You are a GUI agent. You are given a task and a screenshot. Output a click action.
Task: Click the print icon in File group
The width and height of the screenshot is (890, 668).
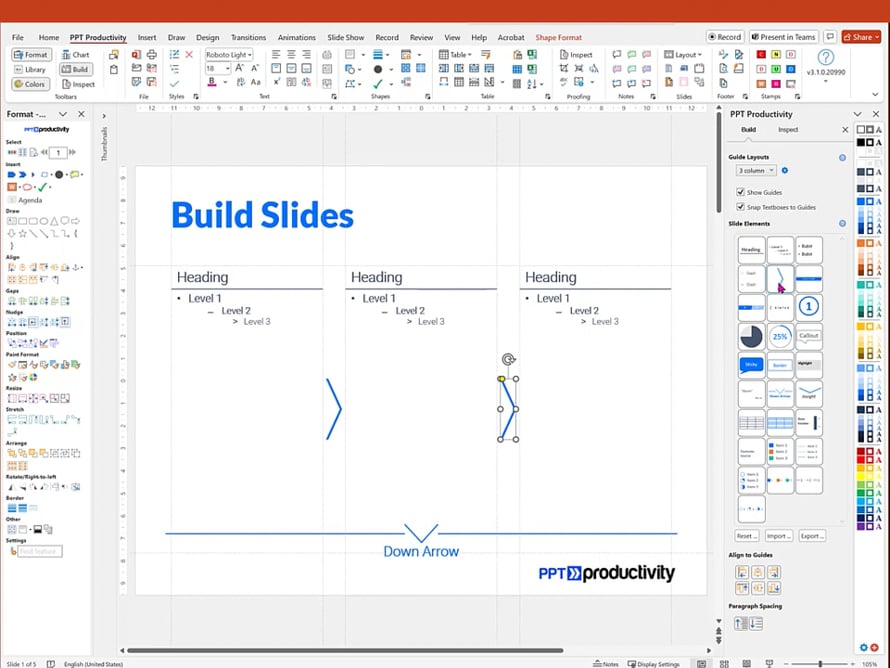pyautogui.click(x=152, y=54)
